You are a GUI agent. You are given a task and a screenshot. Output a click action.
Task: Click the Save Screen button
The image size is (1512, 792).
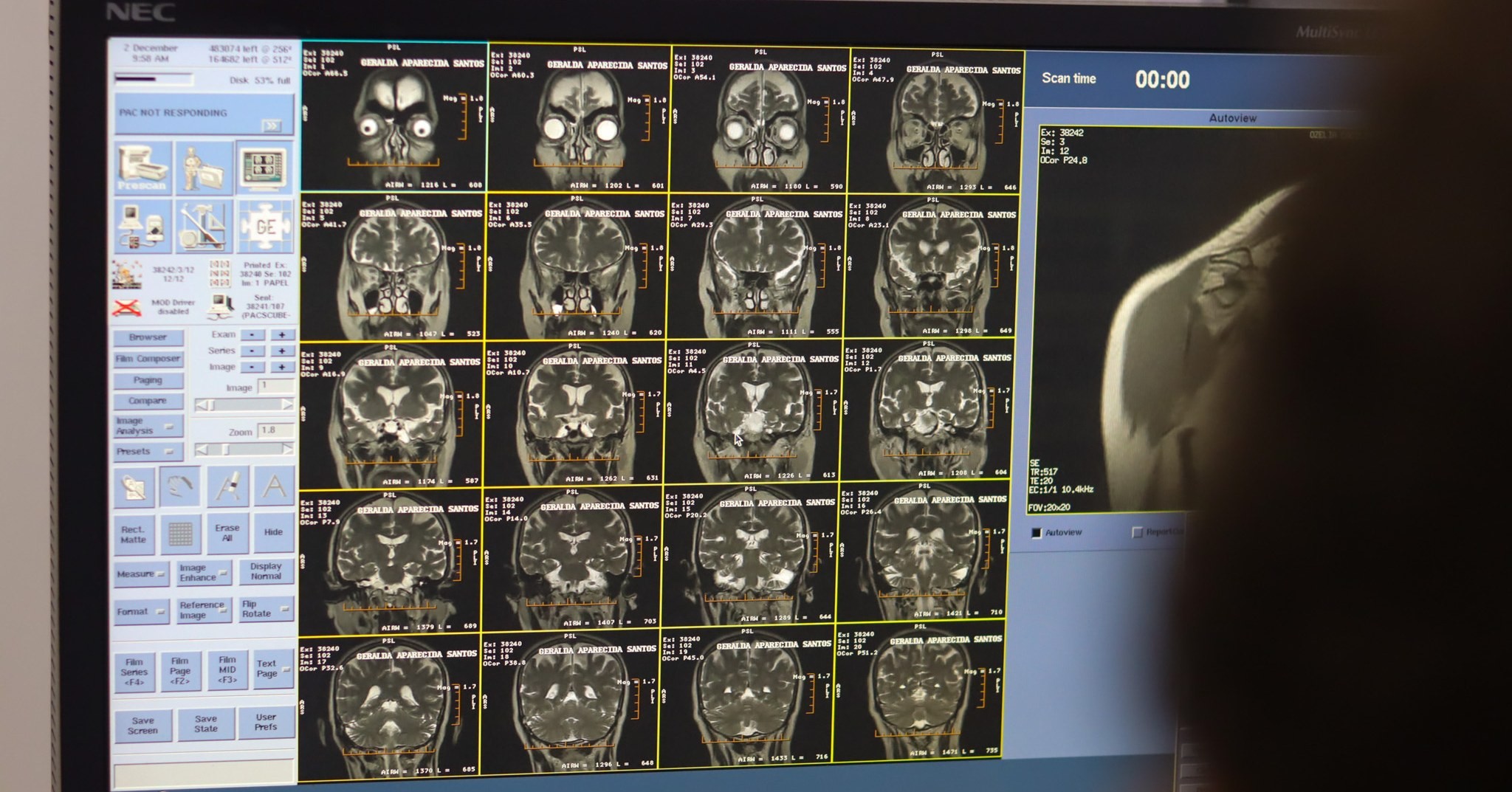(143, 726)
